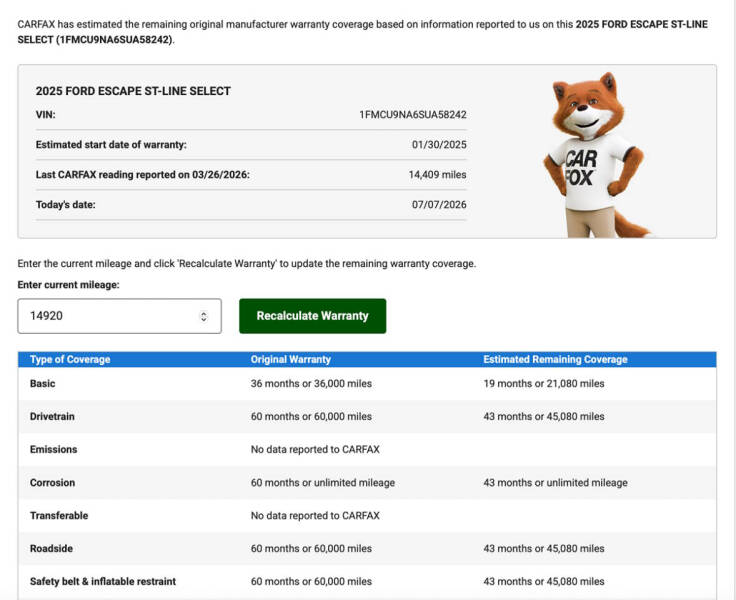Click Transferable 'No data reported to CARFAX'
Screen dimensions: 736x600
click(x=315, y=515)
